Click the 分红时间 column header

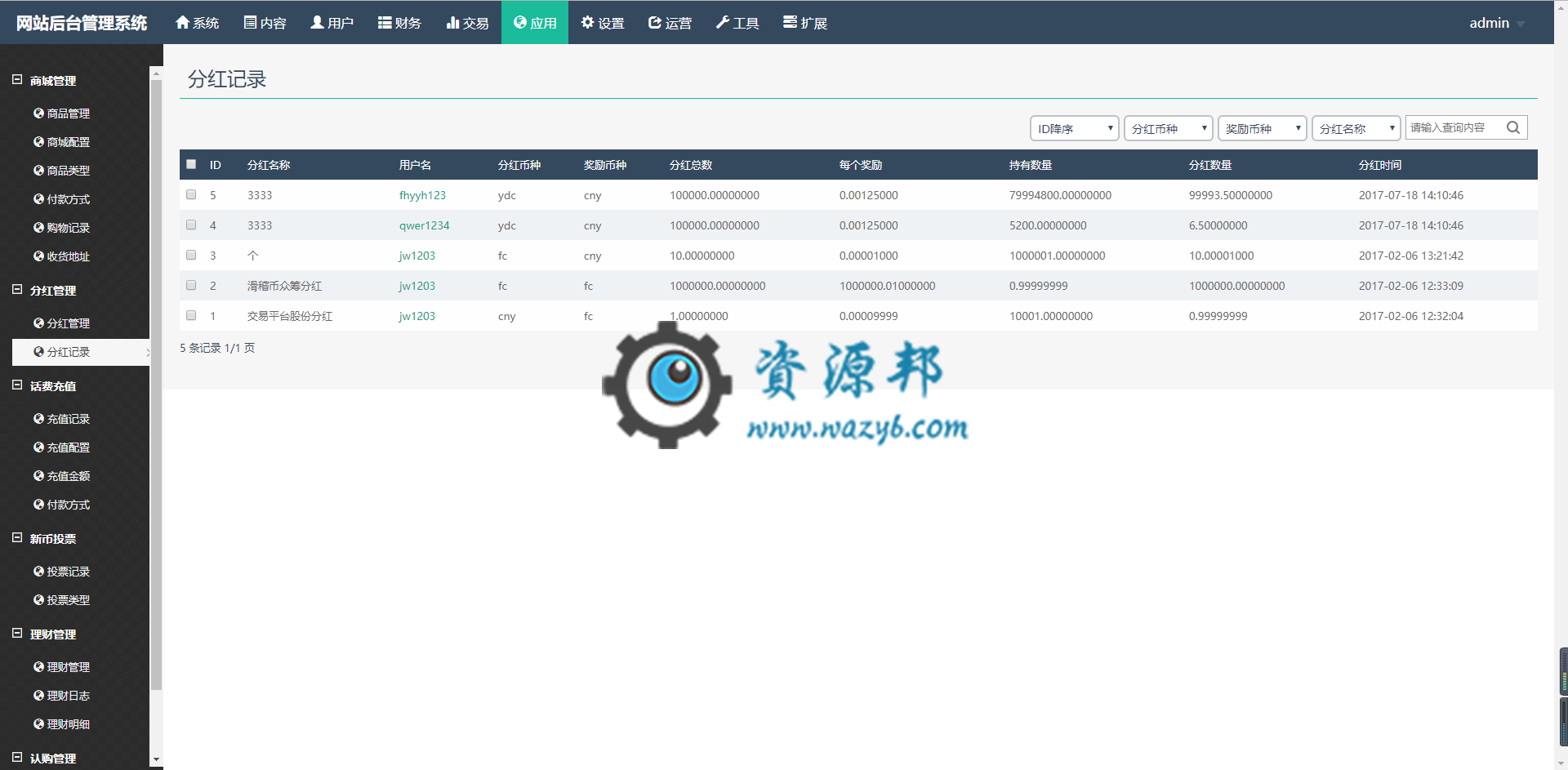1380,165
